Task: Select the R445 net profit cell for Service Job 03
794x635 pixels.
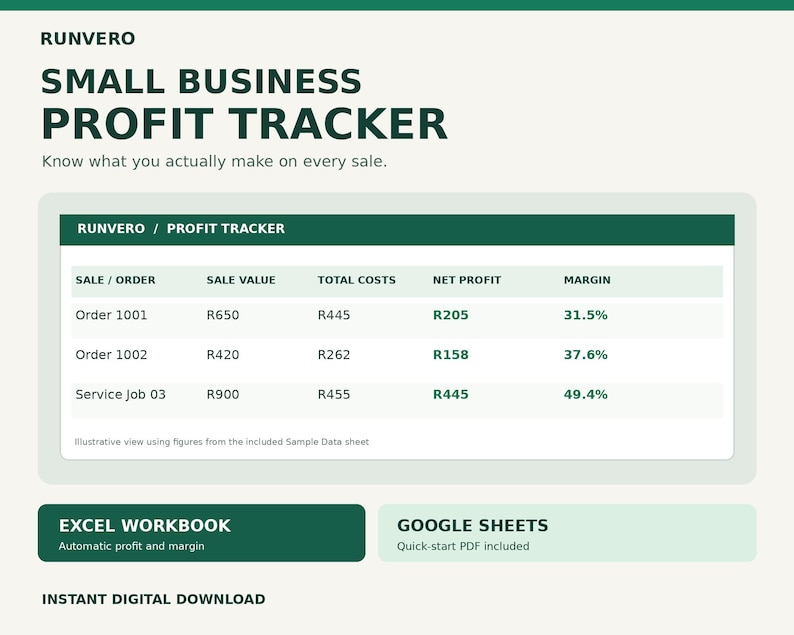Action: tap(451, 394)
